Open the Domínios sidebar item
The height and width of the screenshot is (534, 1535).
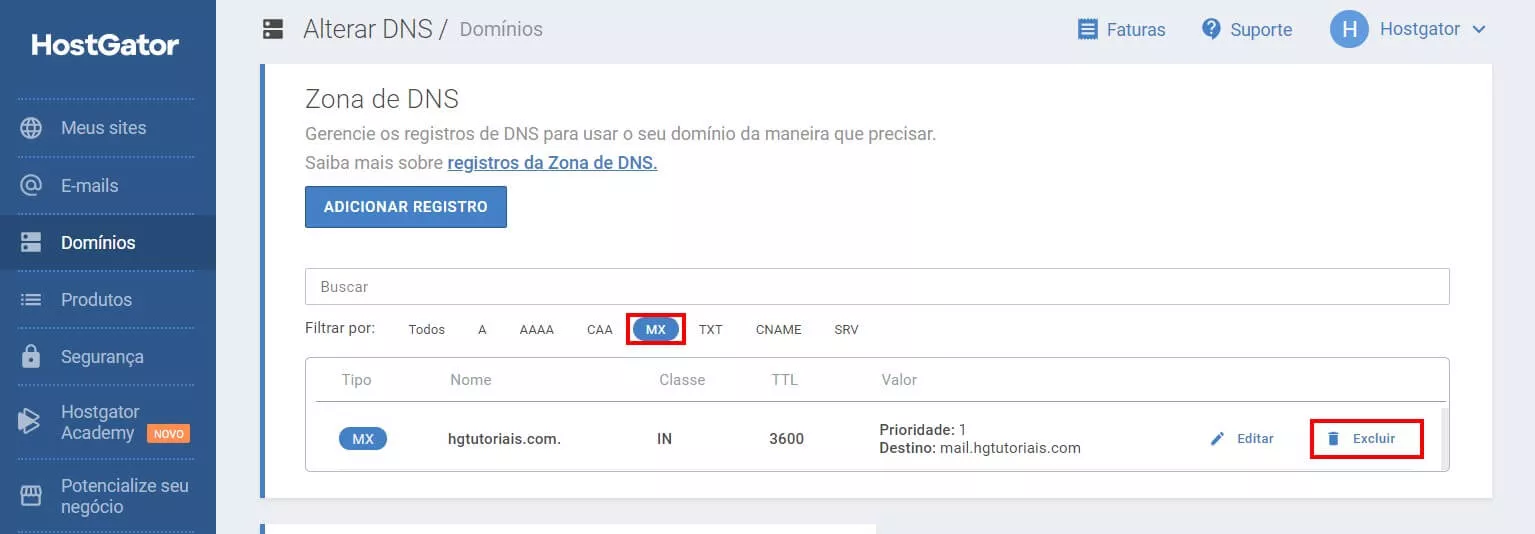coord(107,242)
